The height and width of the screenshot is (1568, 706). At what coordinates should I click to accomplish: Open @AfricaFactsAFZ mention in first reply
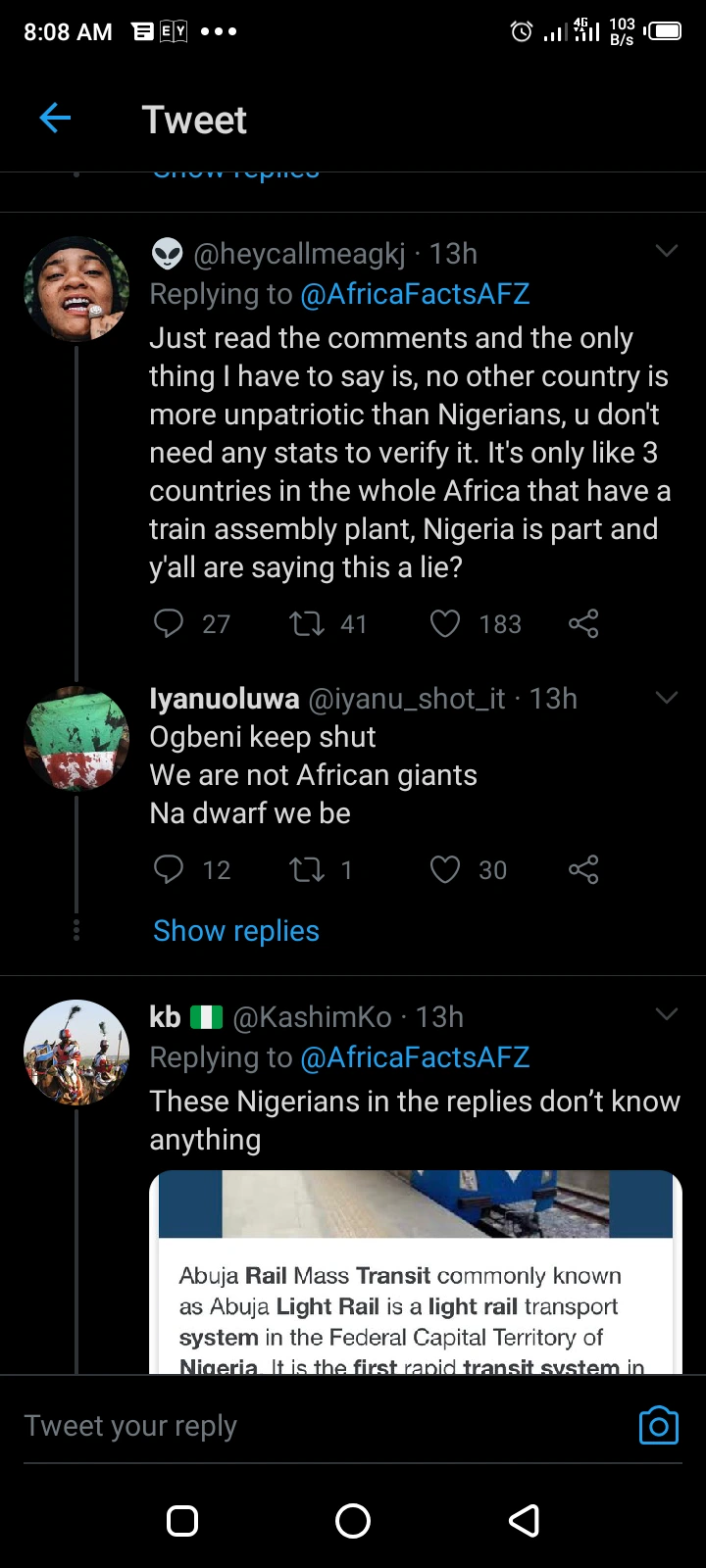point(415,294)
